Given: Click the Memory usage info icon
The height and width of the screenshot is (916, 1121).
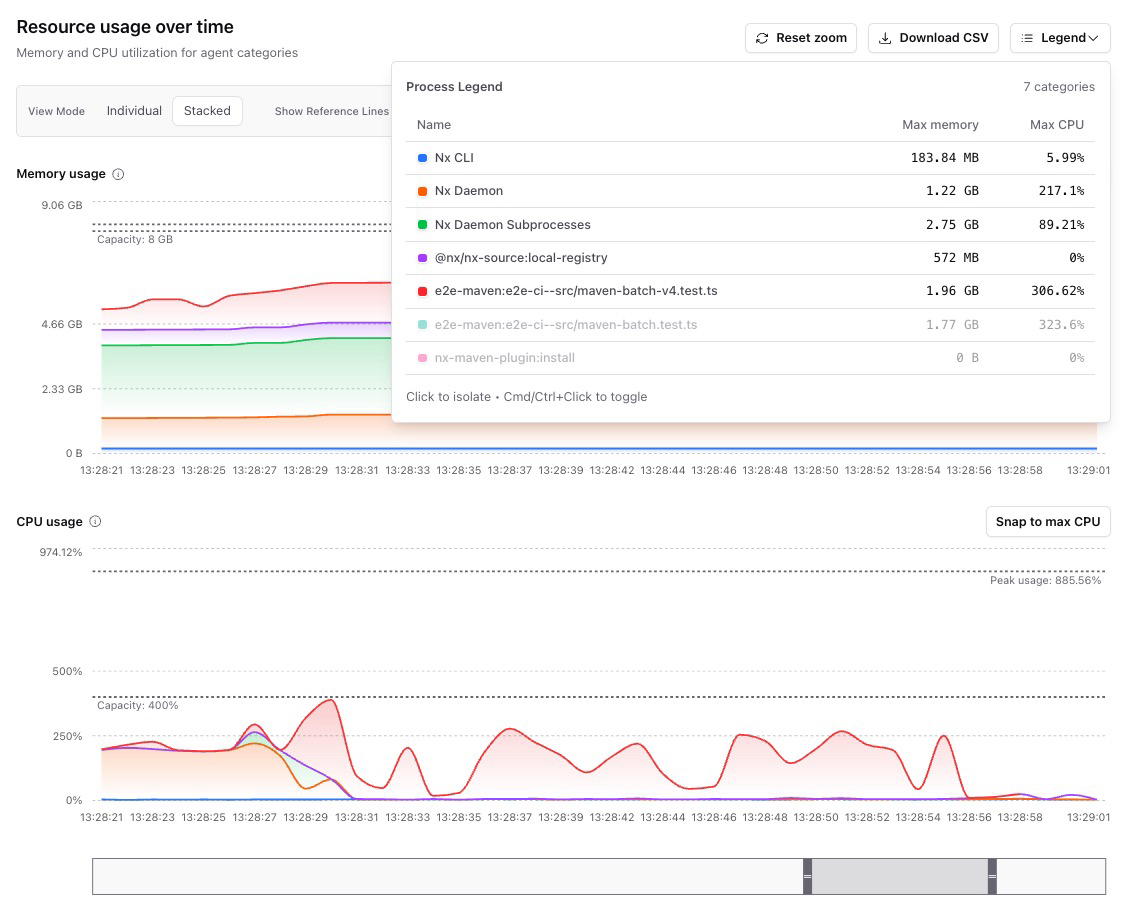Looking at the screenshot, I should pos(118,174).
